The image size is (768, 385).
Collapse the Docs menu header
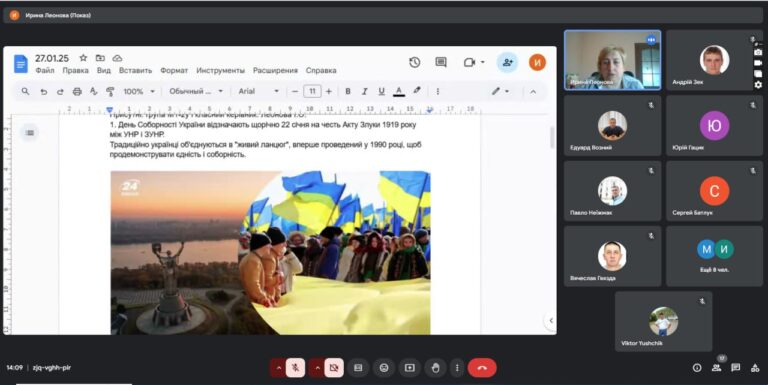click(533, 92)
